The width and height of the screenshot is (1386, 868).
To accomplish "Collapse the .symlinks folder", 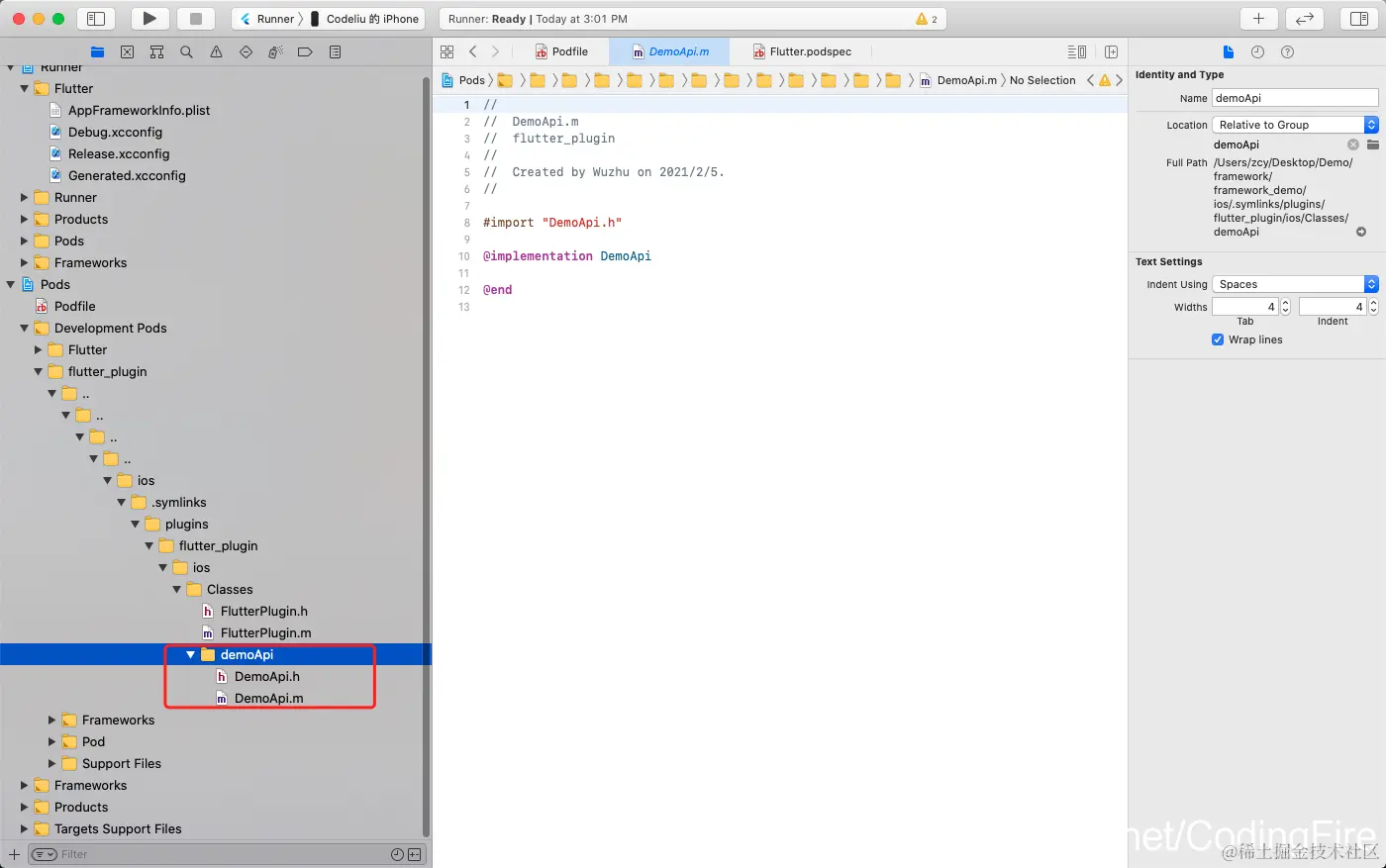I will tap(122, 502).
